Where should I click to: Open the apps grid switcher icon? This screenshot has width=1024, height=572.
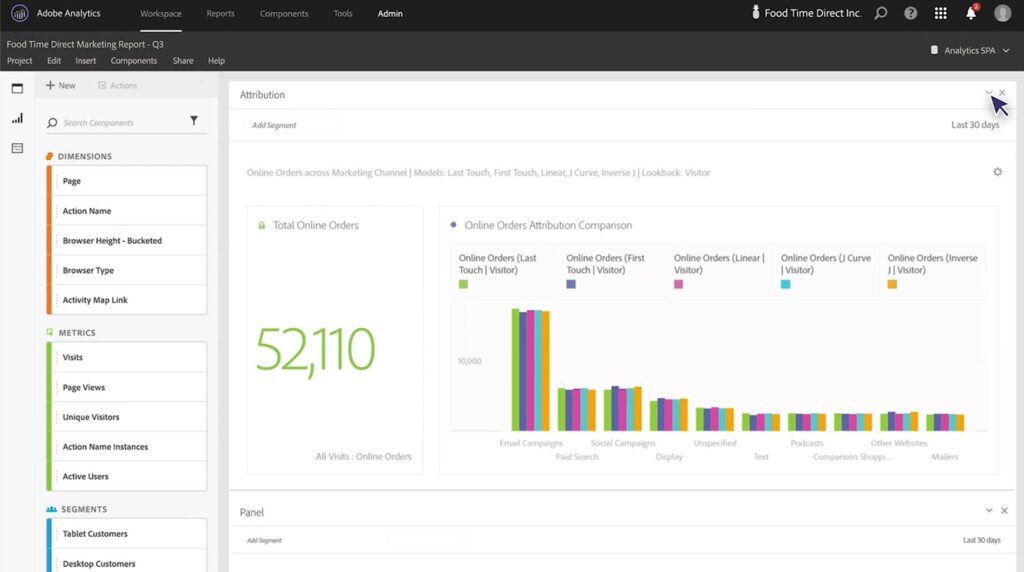tap(940, 13)
